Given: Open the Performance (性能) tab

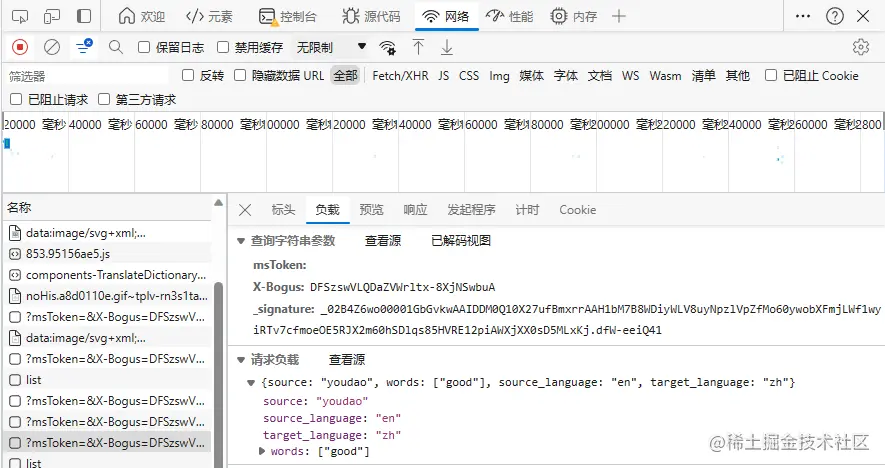Looking at the screenshot, I should coord(510,16).
